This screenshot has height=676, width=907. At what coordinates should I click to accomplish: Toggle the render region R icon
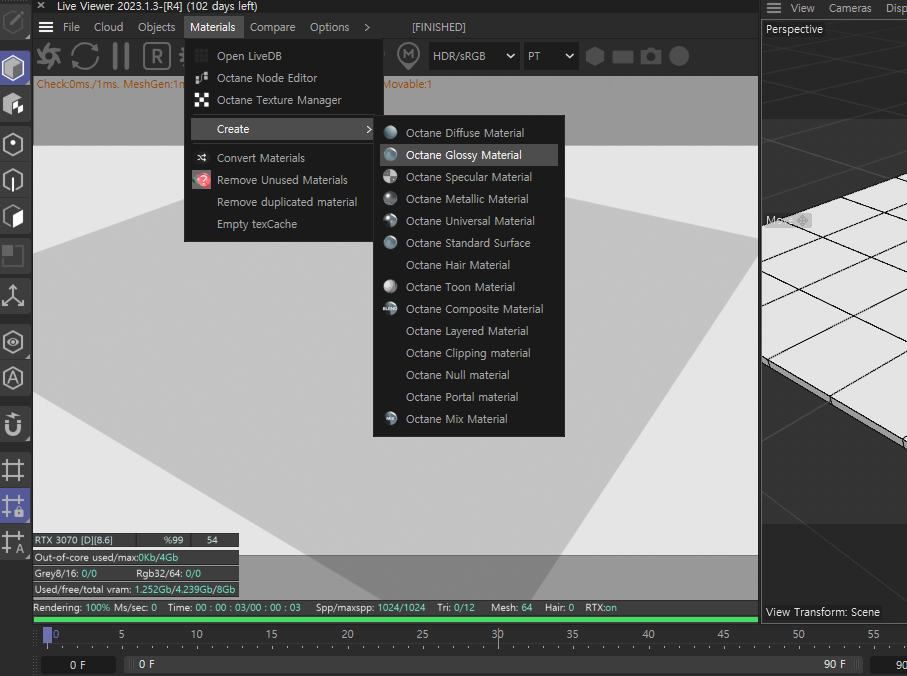pyautogui.click(x=157, y=56)
